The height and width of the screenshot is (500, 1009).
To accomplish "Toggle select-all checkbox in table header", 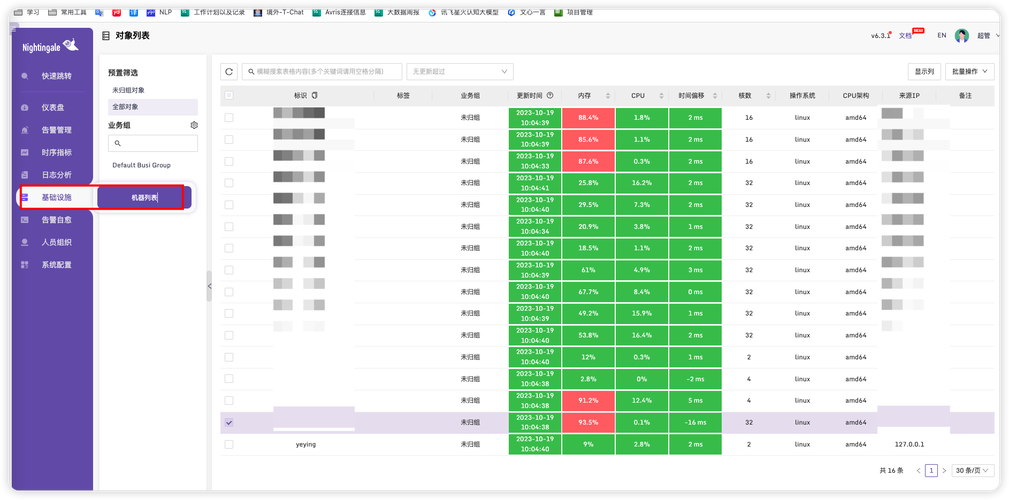I will [229, 95].
